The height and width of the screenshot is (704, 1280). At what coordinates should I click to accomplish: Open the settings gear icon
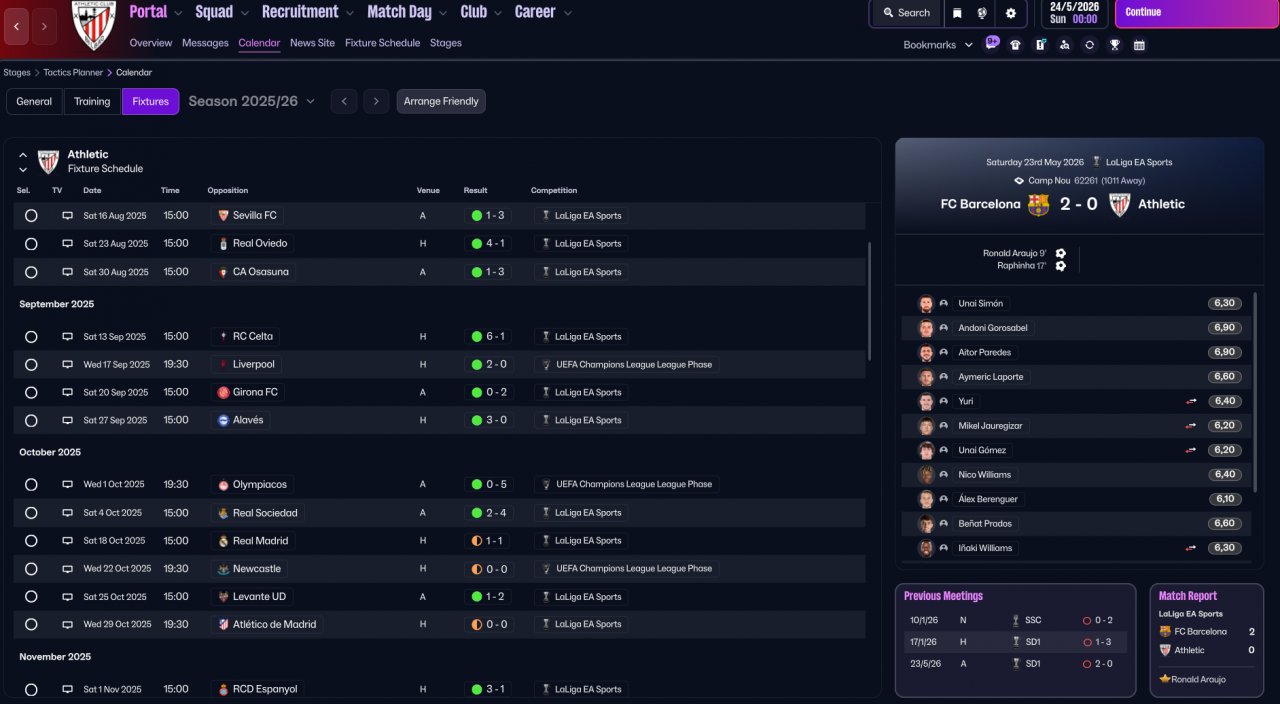(x=1011, y=13)
